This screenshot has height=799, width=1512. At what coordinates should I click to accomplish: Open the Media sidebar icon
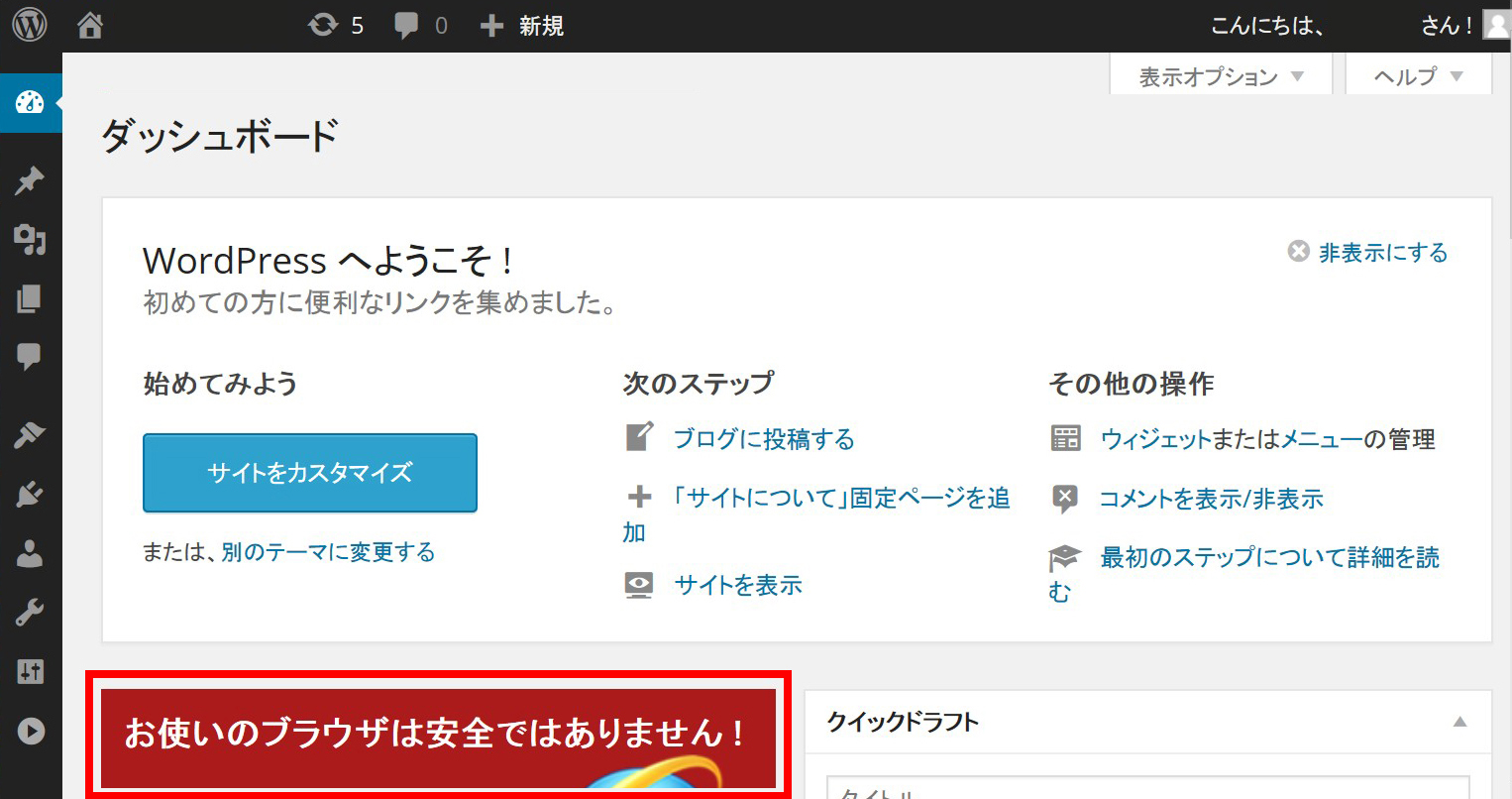[30, 240]
